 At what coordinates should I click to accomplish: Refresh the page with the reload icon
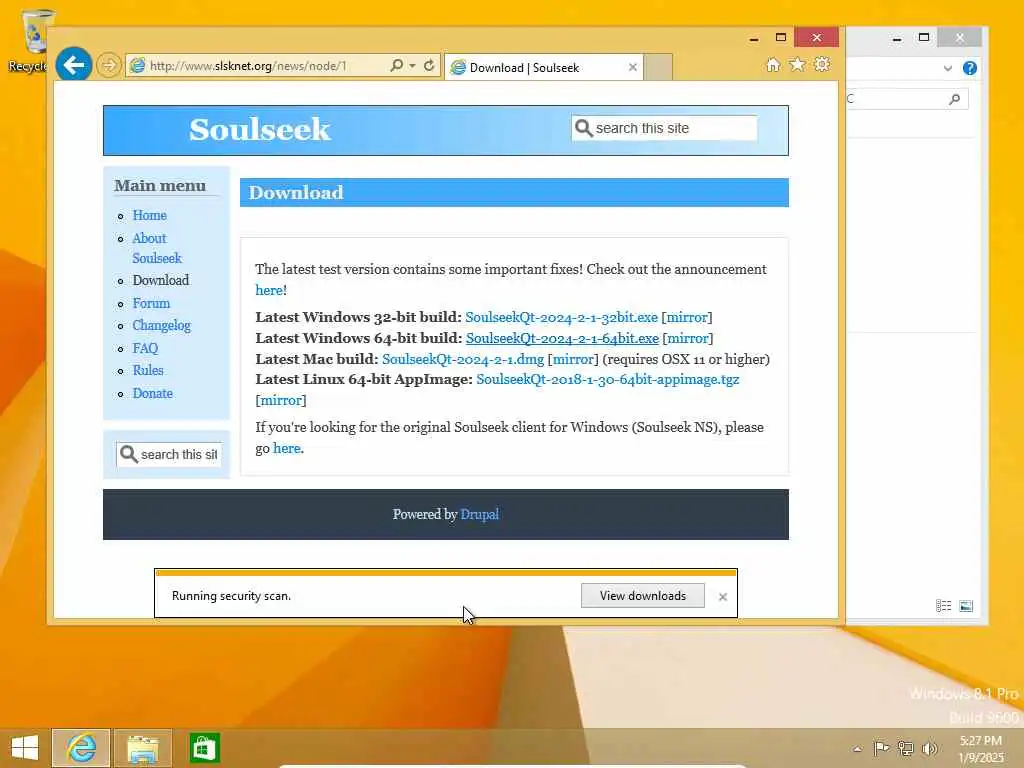pyautogui.click(x=429, y=65)
